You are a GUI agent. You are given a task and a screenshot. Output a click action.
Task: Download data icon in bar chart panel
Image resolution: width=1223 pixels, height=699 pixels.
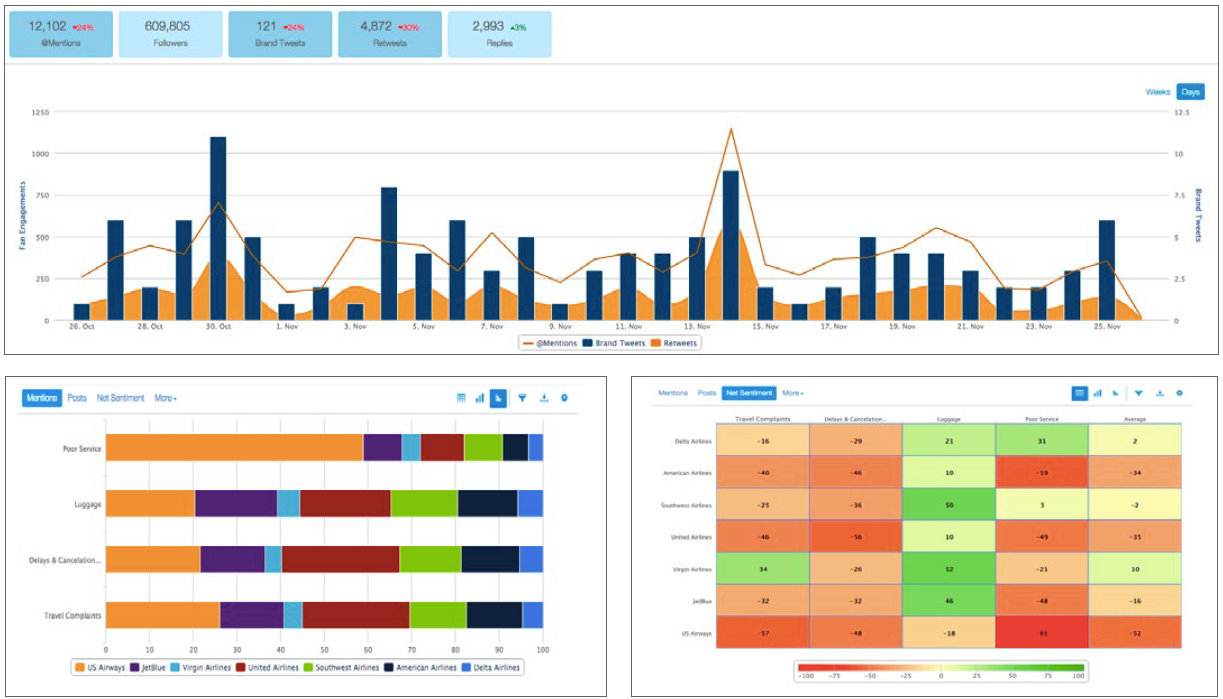click(544, 398)
